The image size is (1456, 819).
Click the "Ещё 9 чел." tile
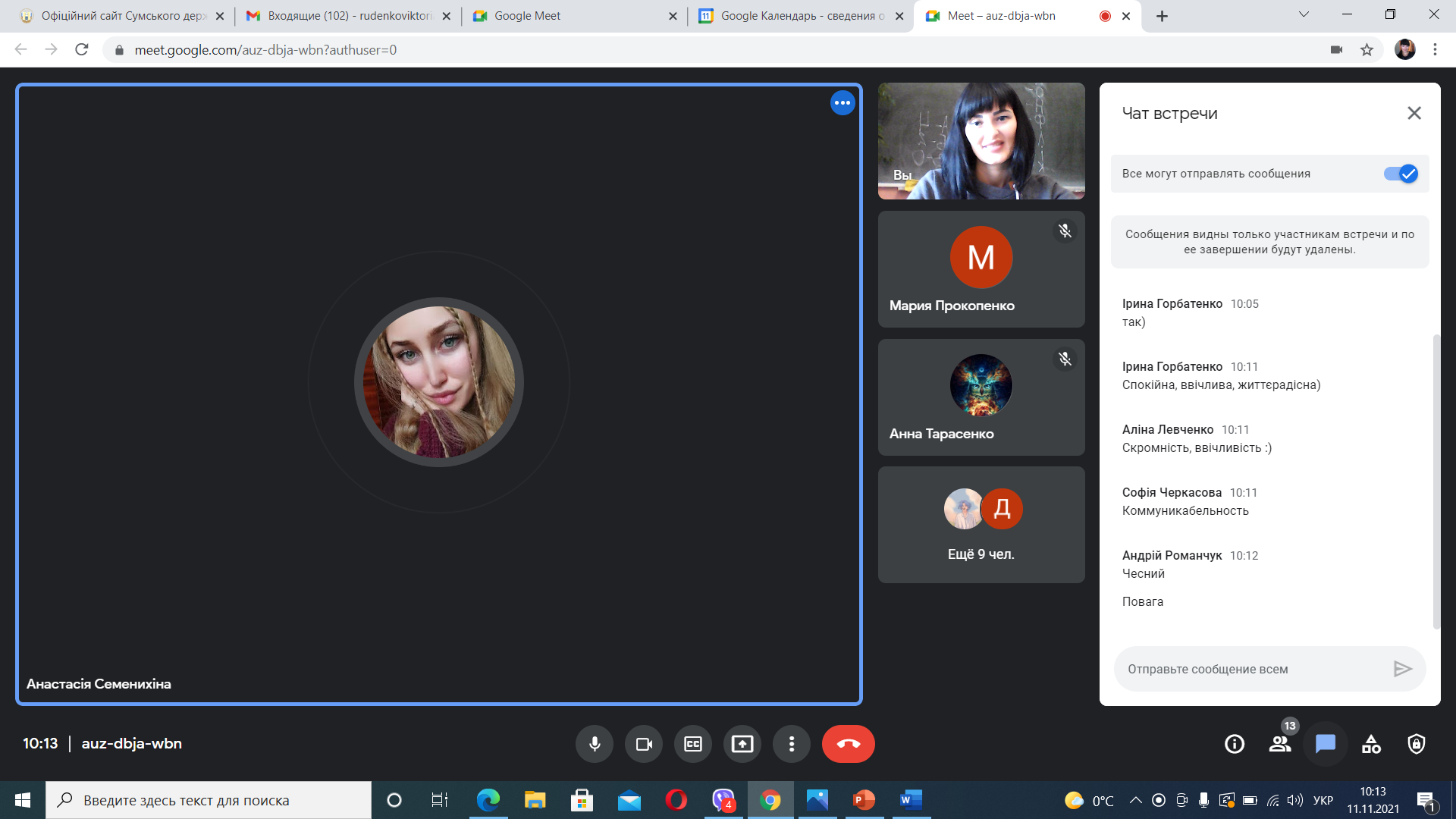click(981, 525)
